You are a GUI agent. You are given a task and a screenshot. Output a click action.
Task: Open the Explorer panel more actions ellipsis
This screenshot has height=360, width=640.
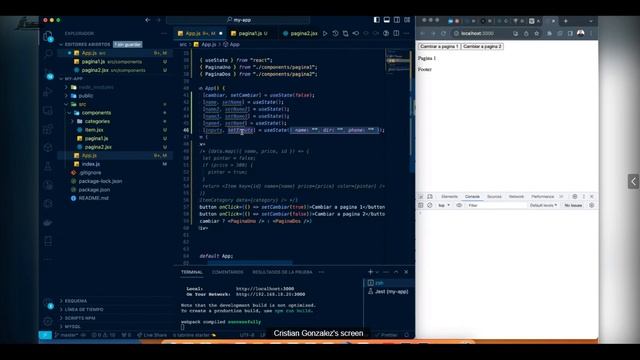tap(164, 33)
